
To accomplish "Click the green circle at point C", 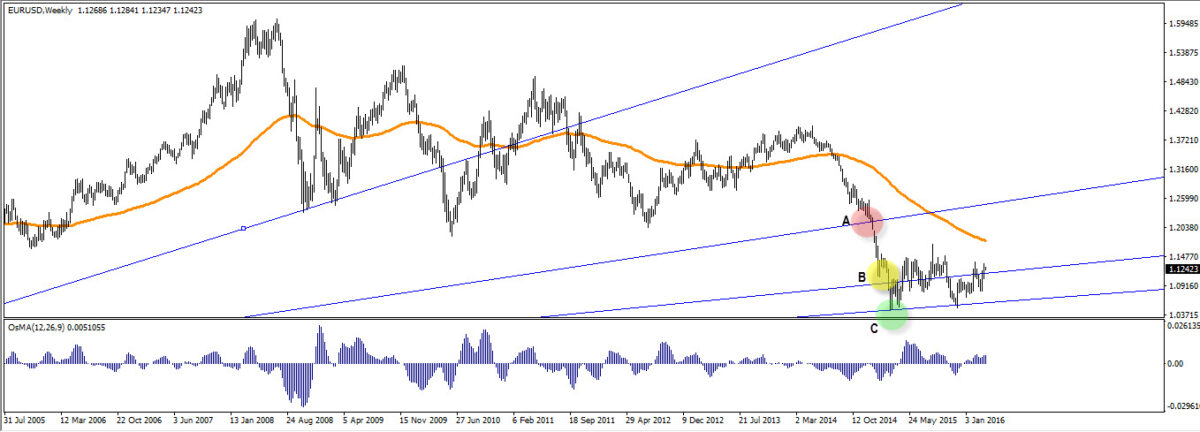I will coord(891,315).
